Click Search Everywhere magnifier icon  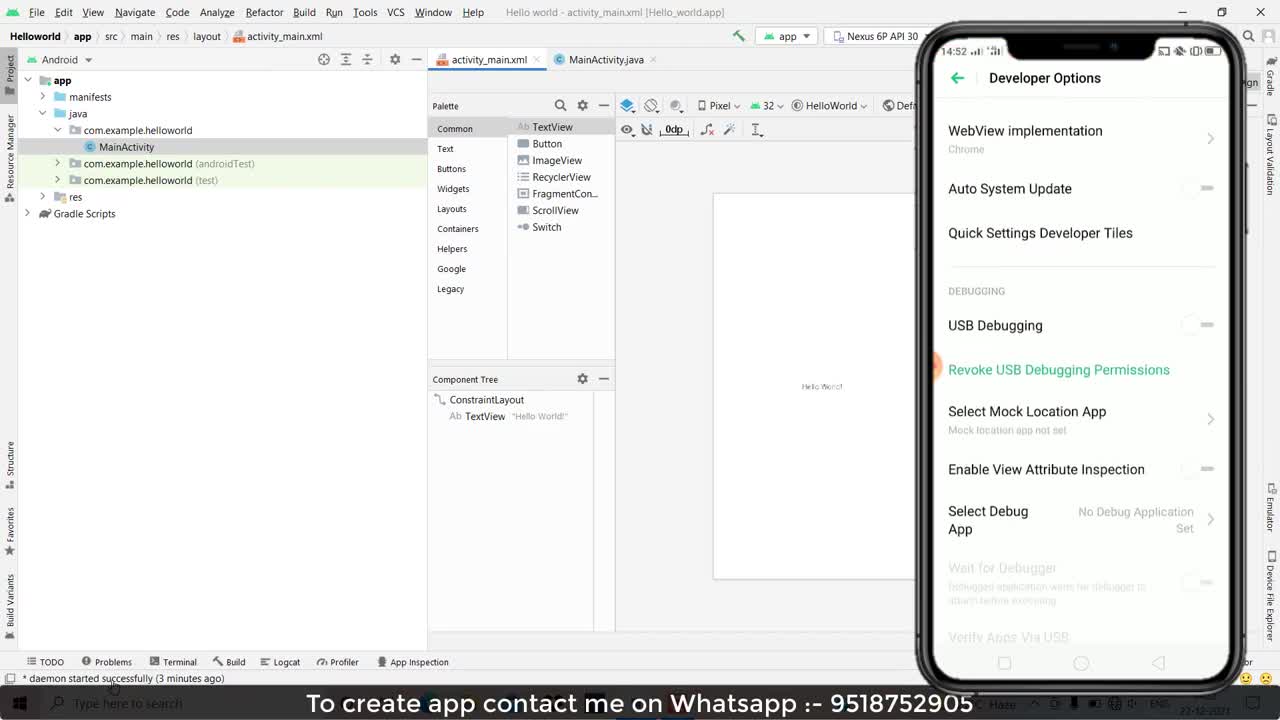(1248, 36)
